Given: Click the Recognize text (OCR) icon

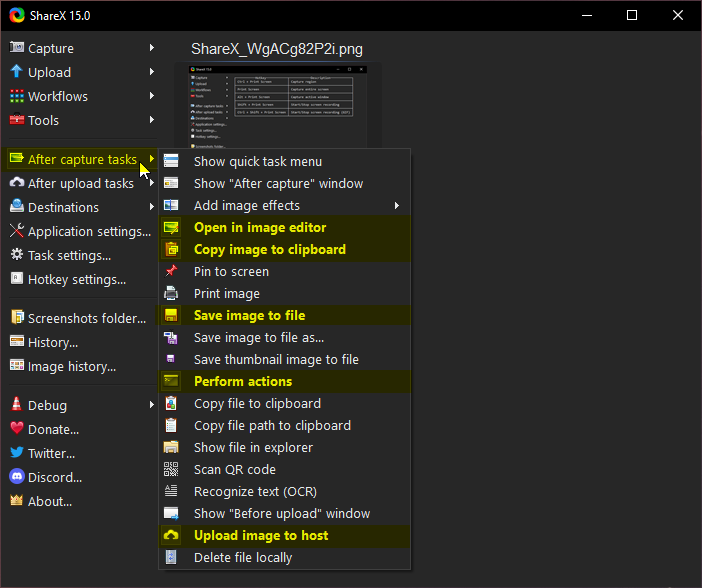Looking at the screenshot, I should coord(171,491).
